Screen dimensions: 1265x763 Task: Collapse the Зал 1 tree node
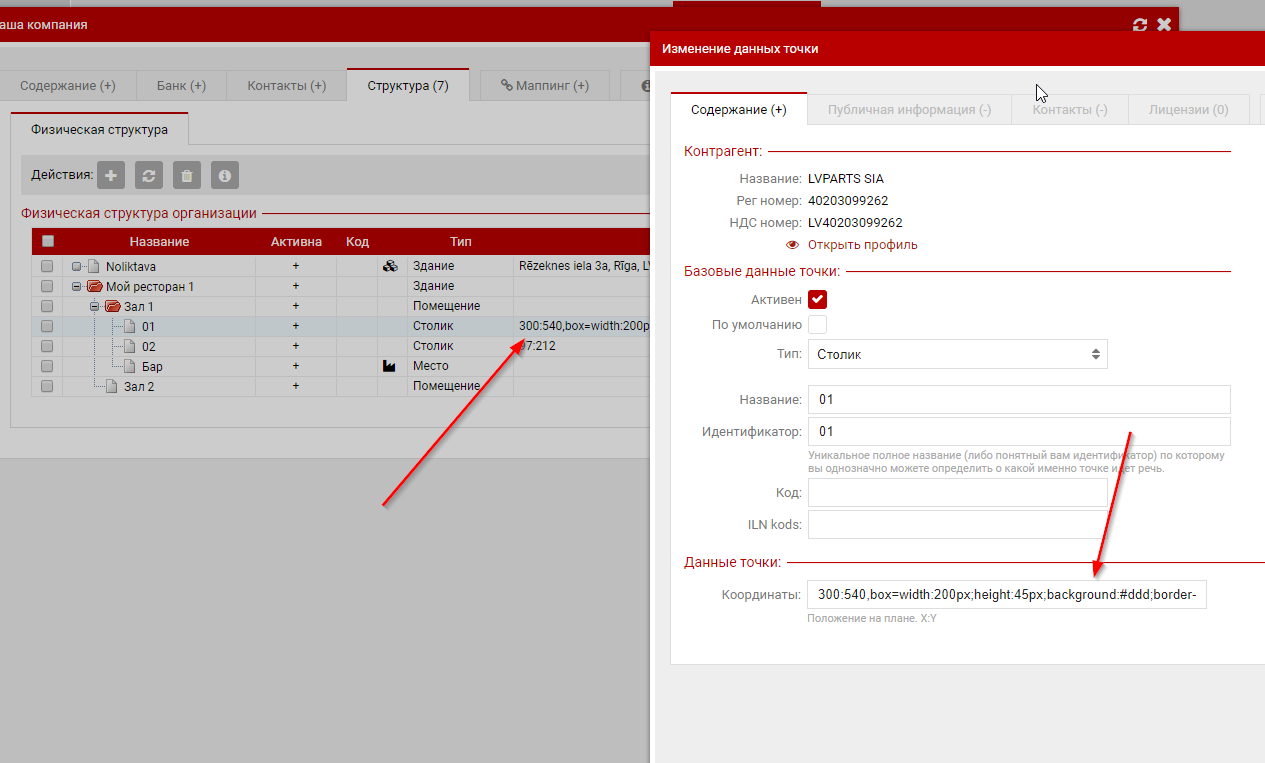click(x=95, y=307)
